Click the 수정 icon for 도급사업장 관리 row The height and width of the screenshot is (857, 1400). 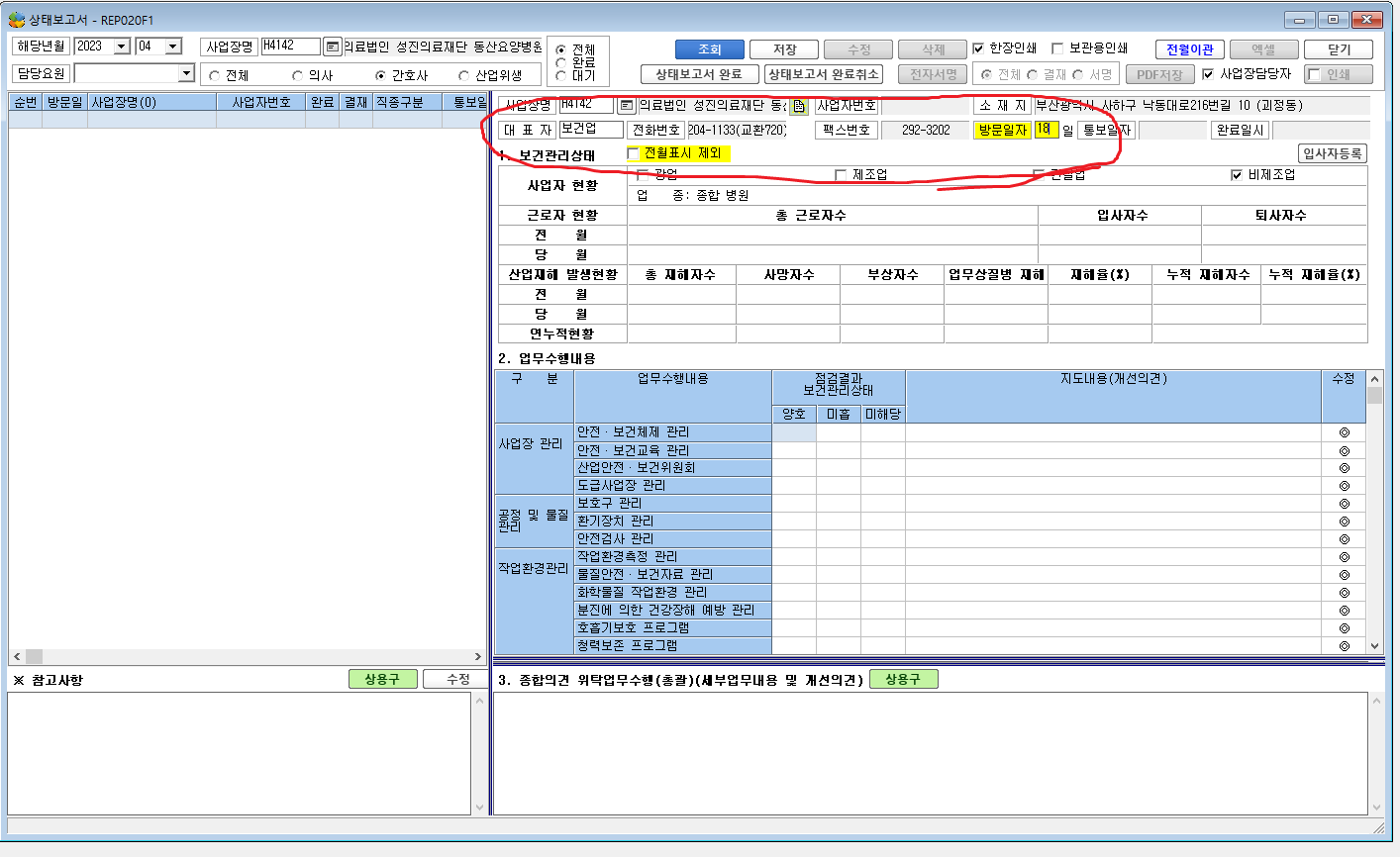[x=1344, y=486]
